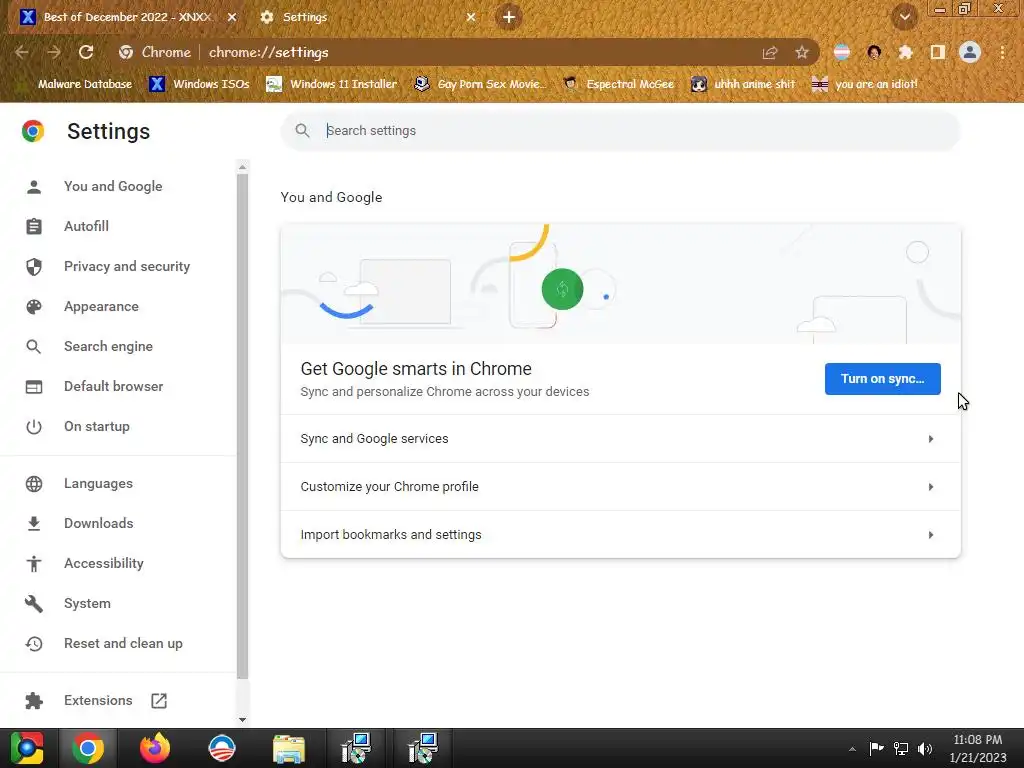Open the Malware Database bookmark
This screenshot has width=1024, height=768.
coord(77,84)
